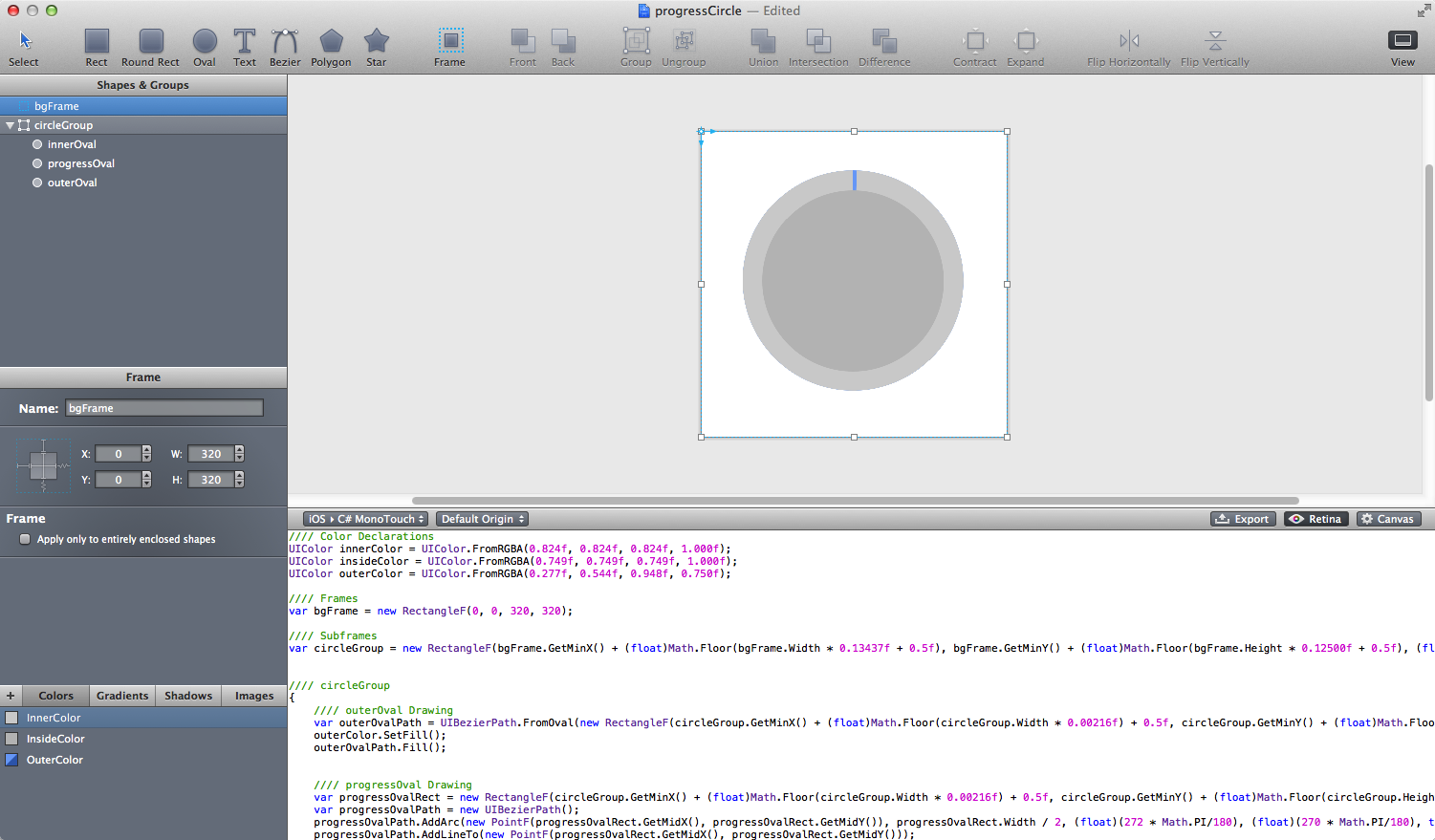This screenshot has width=1435, height=840.
Task: Open the View toolbar button
Action: click(1402, 48)
